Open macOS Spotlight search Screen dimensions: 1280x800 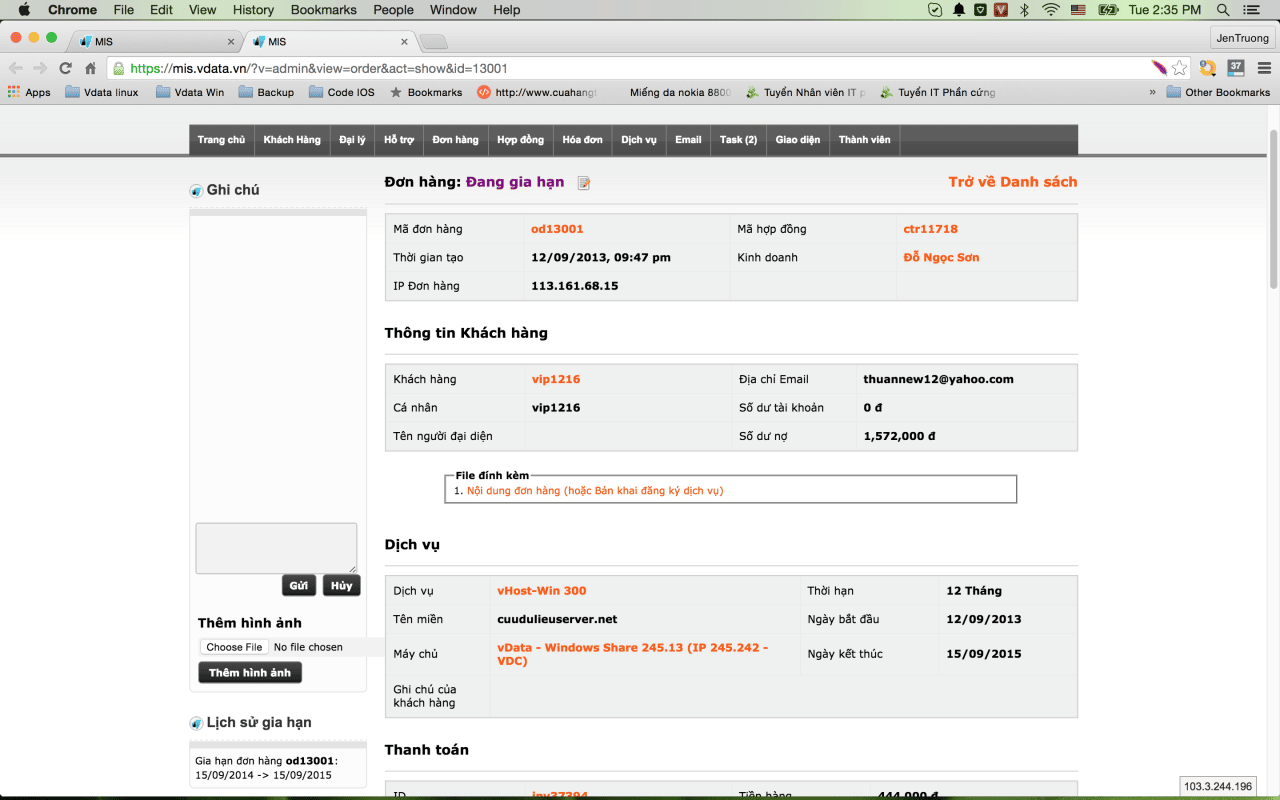pyautogui.click(x=1223, y=10)
